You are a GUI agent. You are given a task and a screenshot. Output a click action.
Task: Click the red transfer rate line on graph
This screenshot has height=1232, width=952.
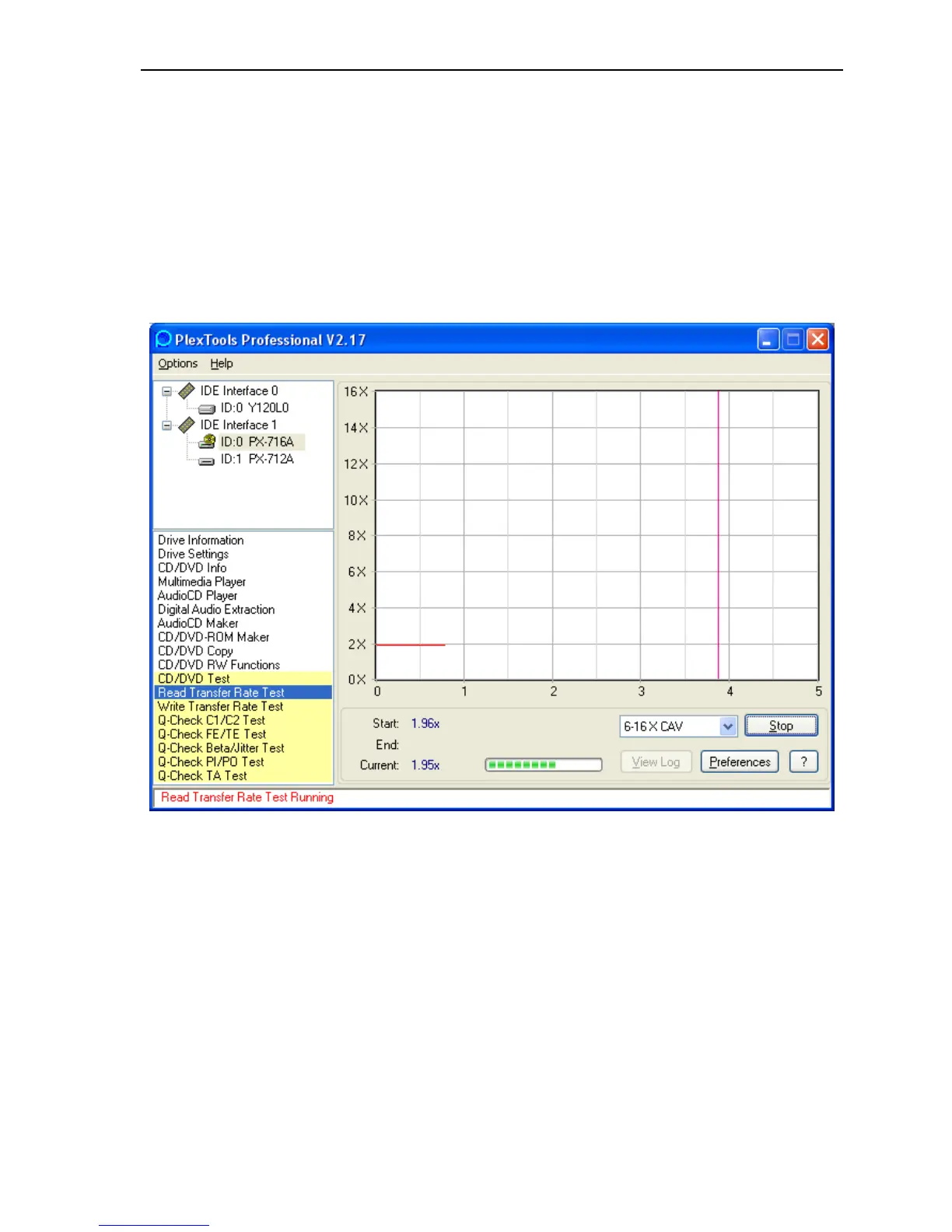[410, 645]
